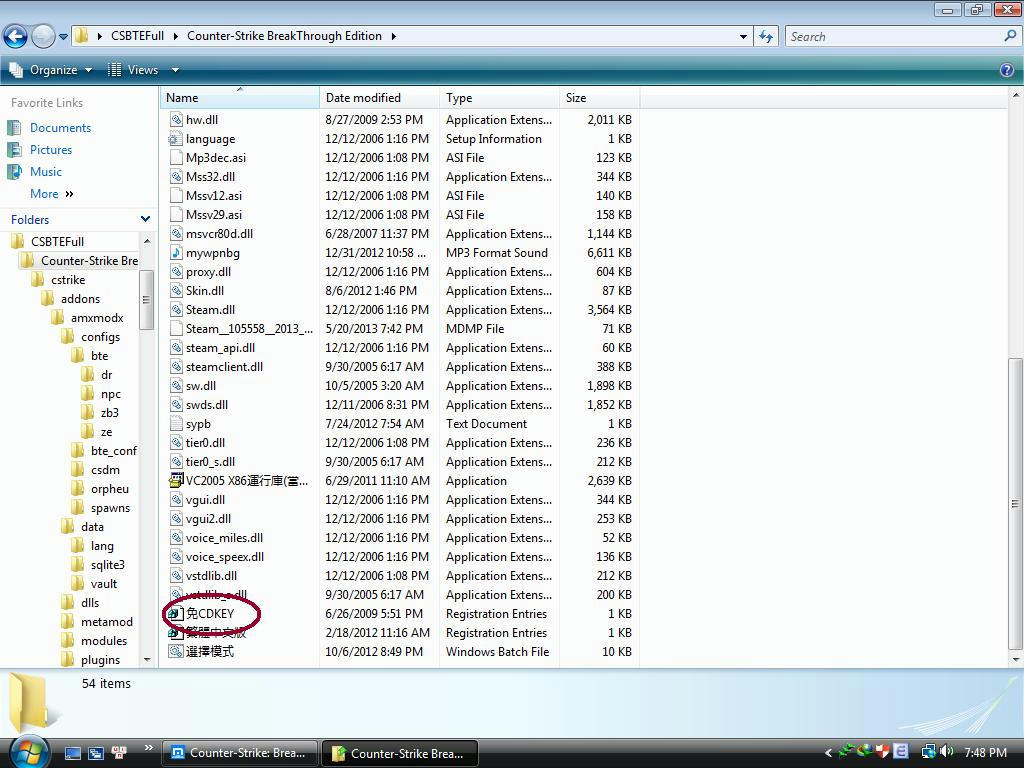The width and height of the screenshot is (1024, 768).
Task: Click into the Search input field
Action: point(893,37)
